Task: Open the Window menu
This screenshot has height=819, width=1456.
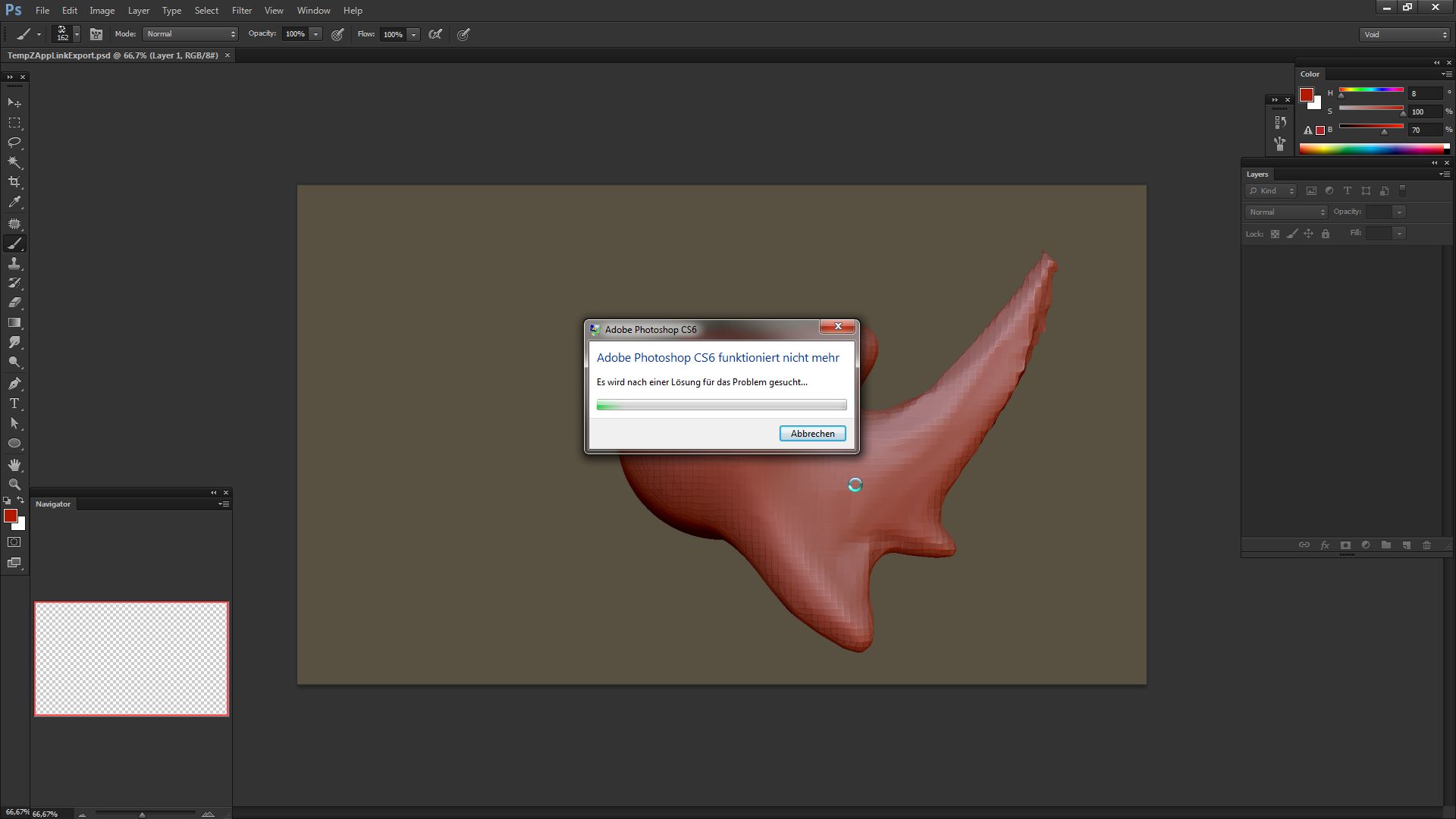Action: pyautogui.click(x=314, y=11)
